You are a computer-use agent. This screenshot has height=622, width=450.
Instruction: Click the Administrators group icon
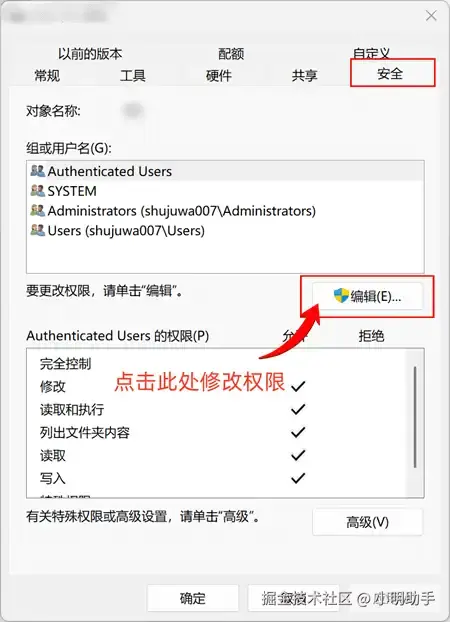[38, 210]
